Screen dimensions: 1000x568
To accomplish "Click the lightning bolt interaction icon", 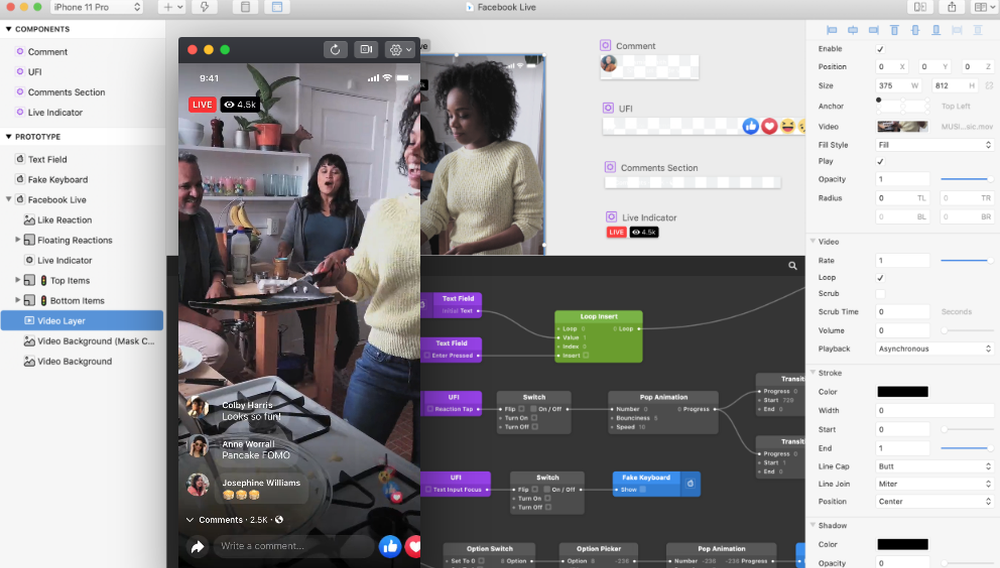I will [205, 7].
